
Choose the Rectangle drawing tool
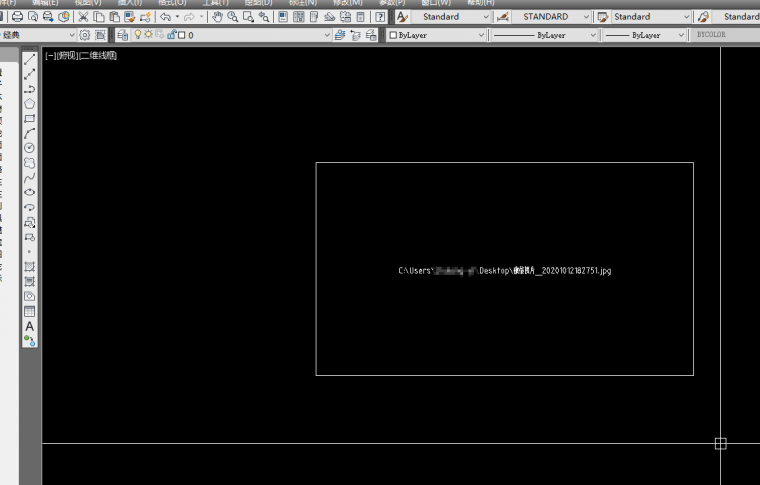(30, 118)
